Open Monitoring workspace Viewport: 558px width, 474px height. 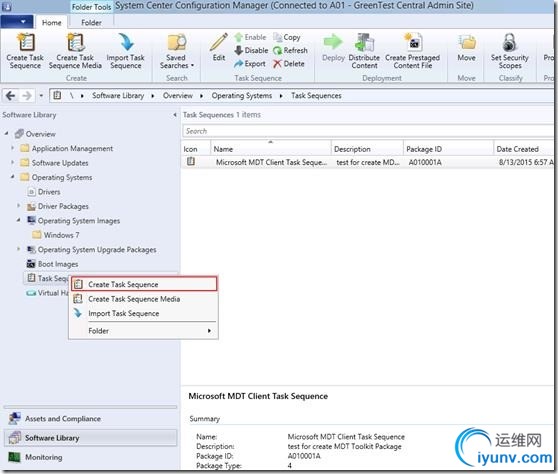point(90,457)
